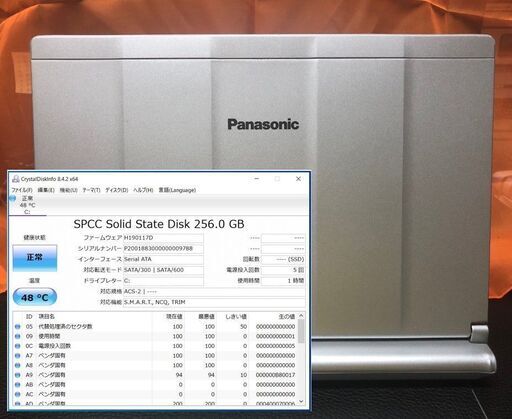
Task: Click the SMART list scroll up arrow
Action: click(301, 316)
